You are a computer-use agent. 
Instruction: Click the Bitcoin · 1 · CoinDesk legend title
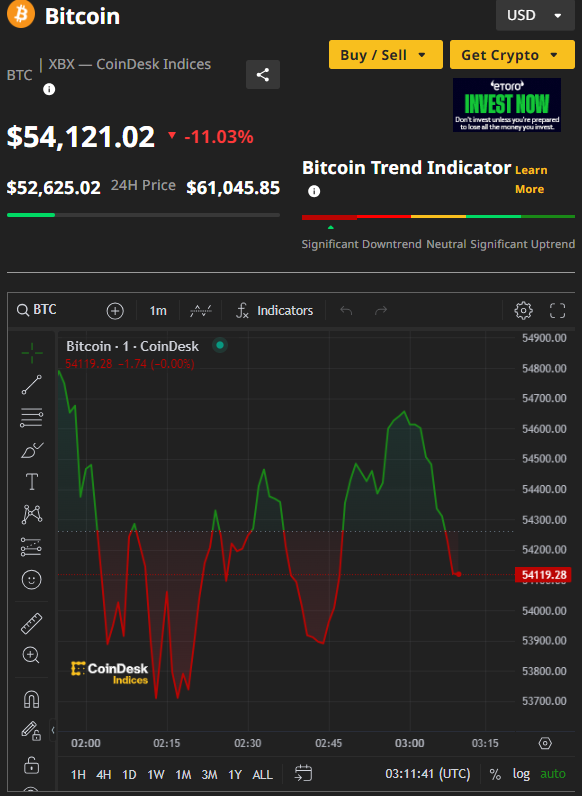pos(132,346)
